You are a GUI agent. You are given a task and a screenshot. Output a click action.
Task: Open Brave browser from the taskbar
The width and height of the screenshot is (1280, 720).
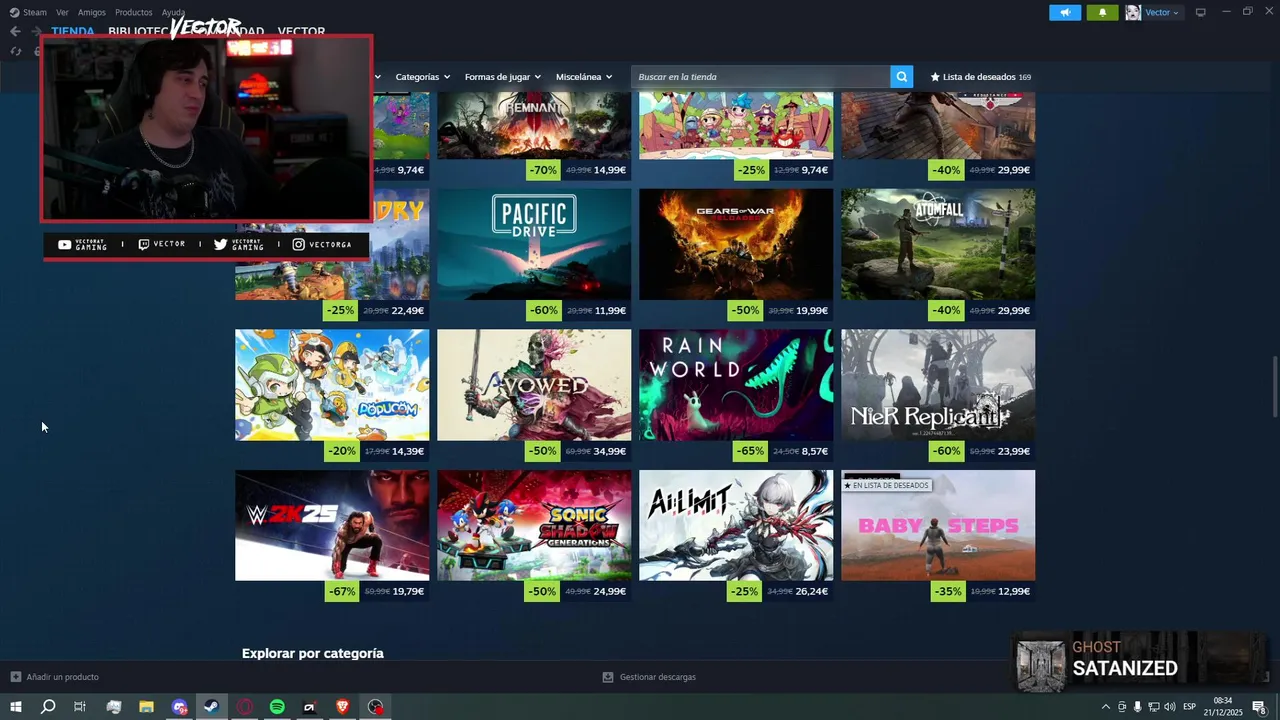(x=342, y=707)
